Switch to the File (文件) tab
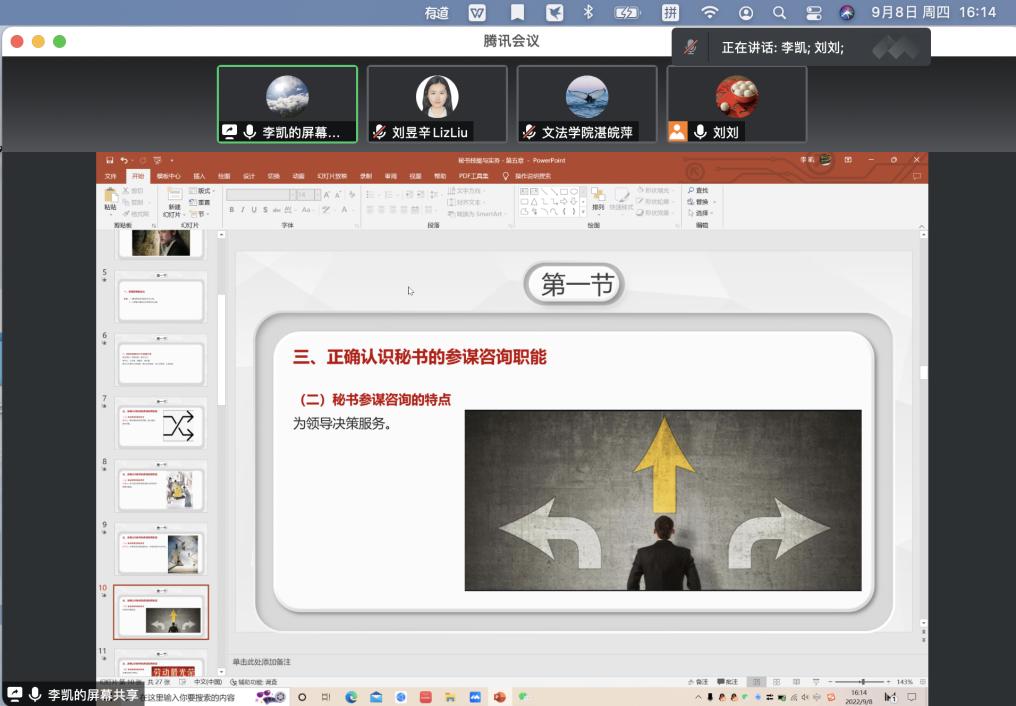The height and width of the screenshot is (706, 1016). 111,176
